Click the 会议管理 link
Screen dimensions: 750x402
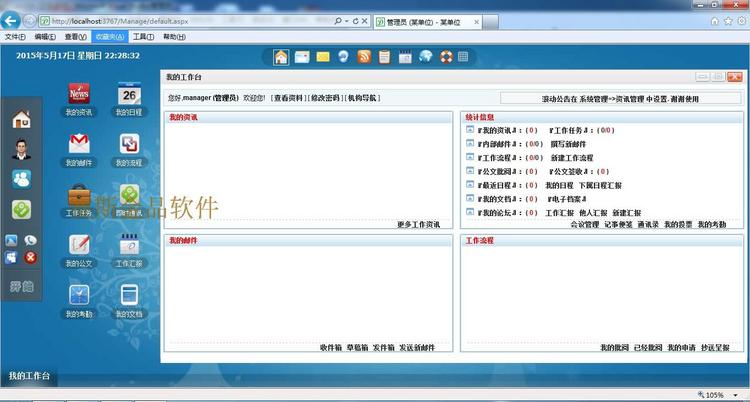pos(585,224)
